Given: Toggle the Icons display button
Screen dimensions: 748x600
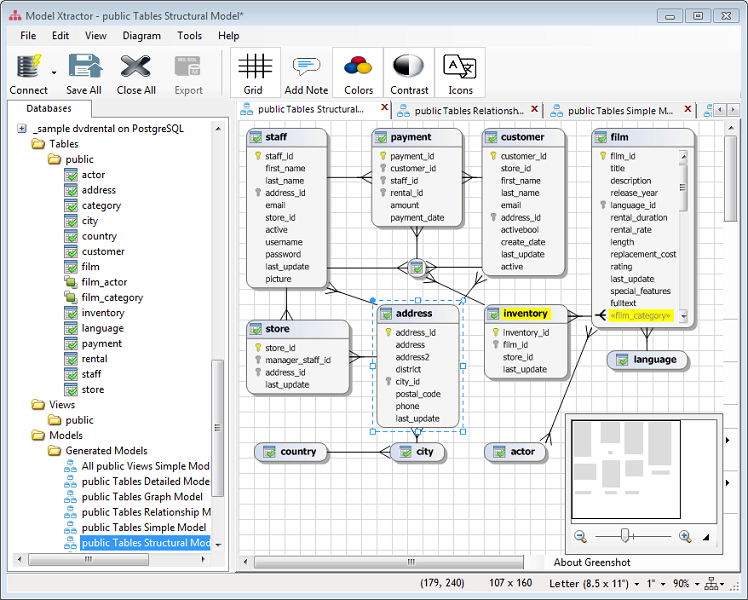Looking at the screenshot, I should [460, 68].
